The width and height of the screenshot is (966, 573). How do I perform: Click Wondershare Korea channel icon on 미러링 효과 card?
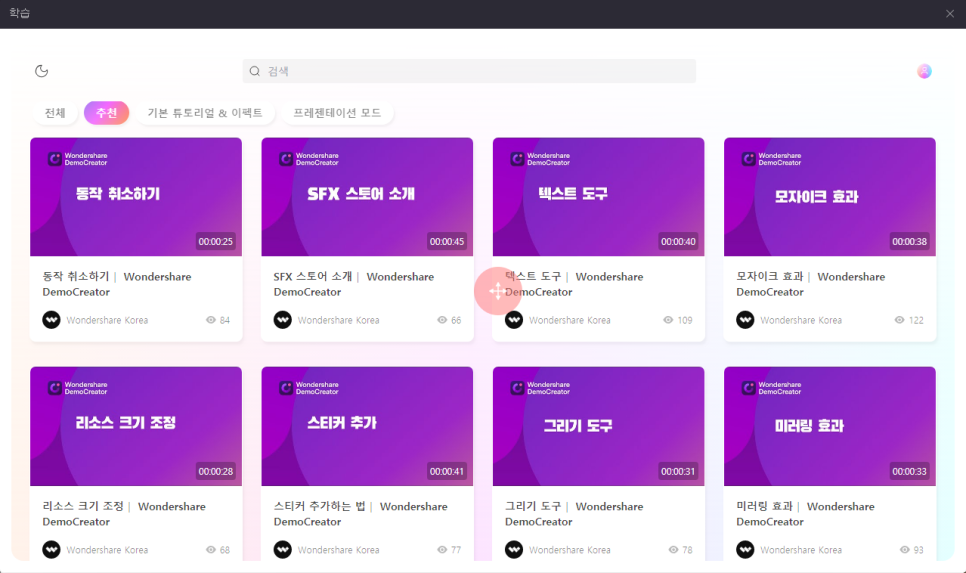[x=745, y=550]
